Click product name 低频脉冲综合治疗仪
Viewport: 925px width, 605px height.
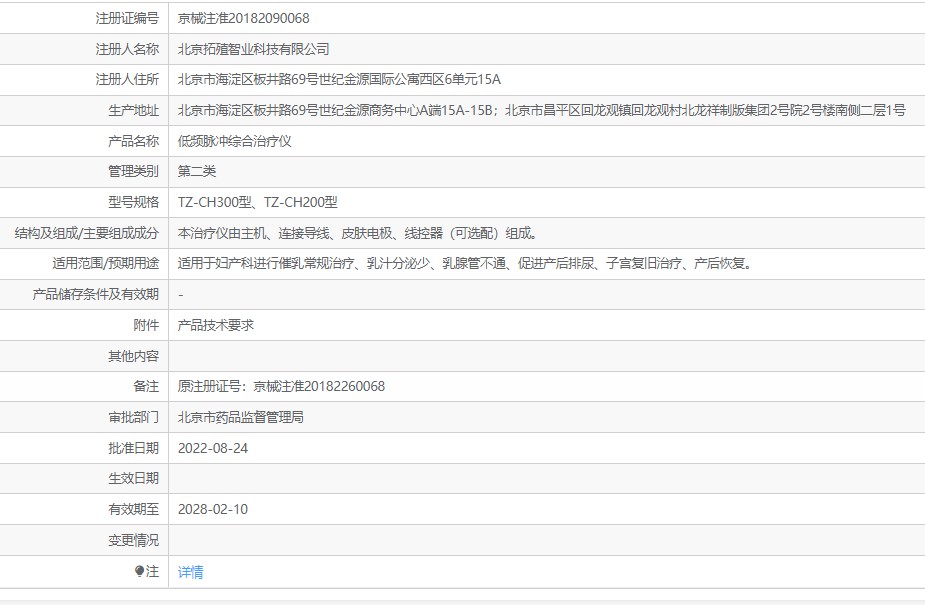point(235,141)
